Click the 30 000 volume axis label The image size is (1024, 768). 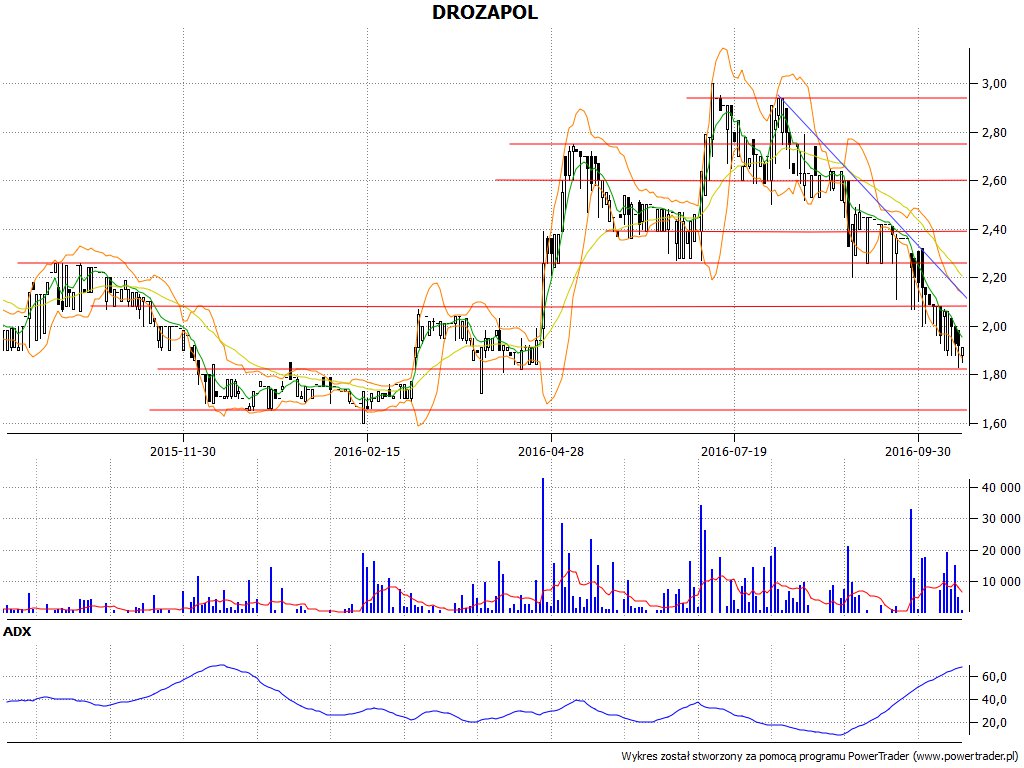point(1000,519)
